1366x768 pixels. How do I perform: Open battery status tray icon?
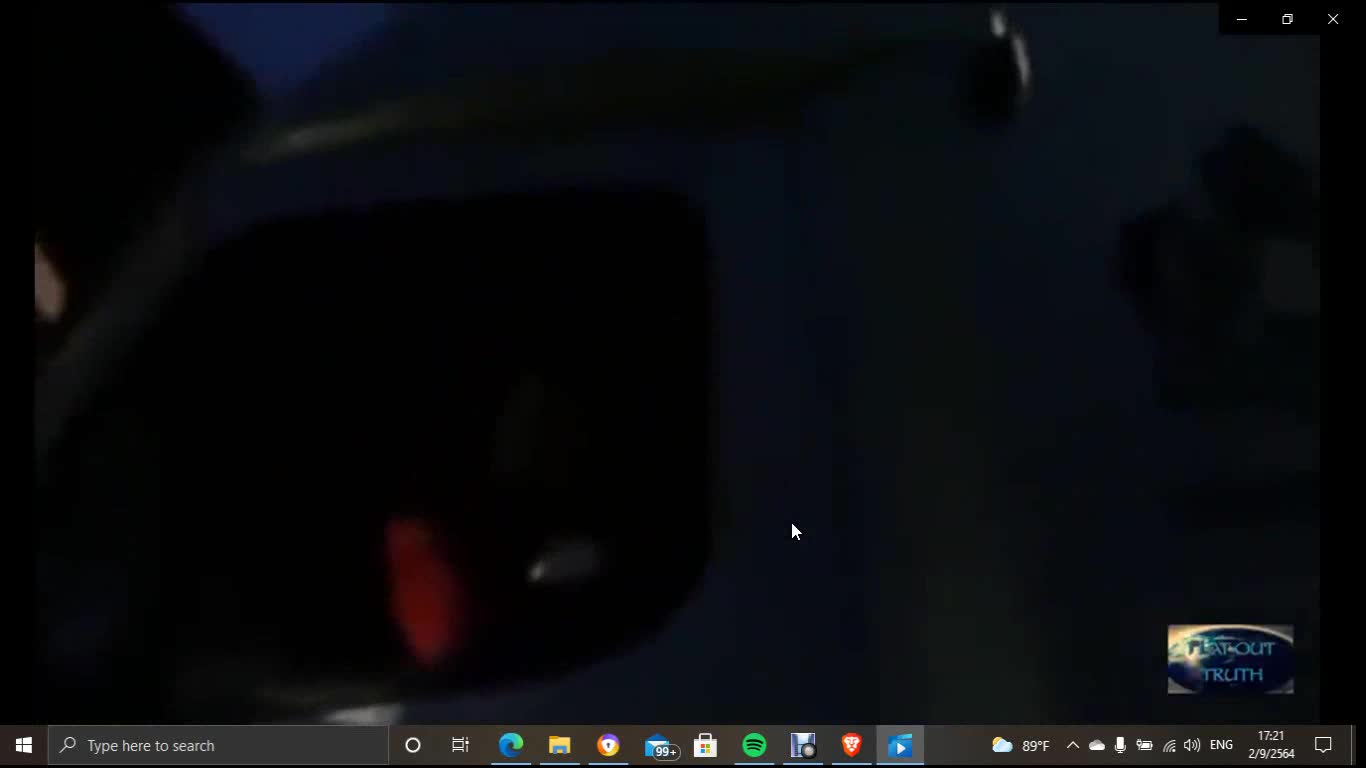point(1145,745)
